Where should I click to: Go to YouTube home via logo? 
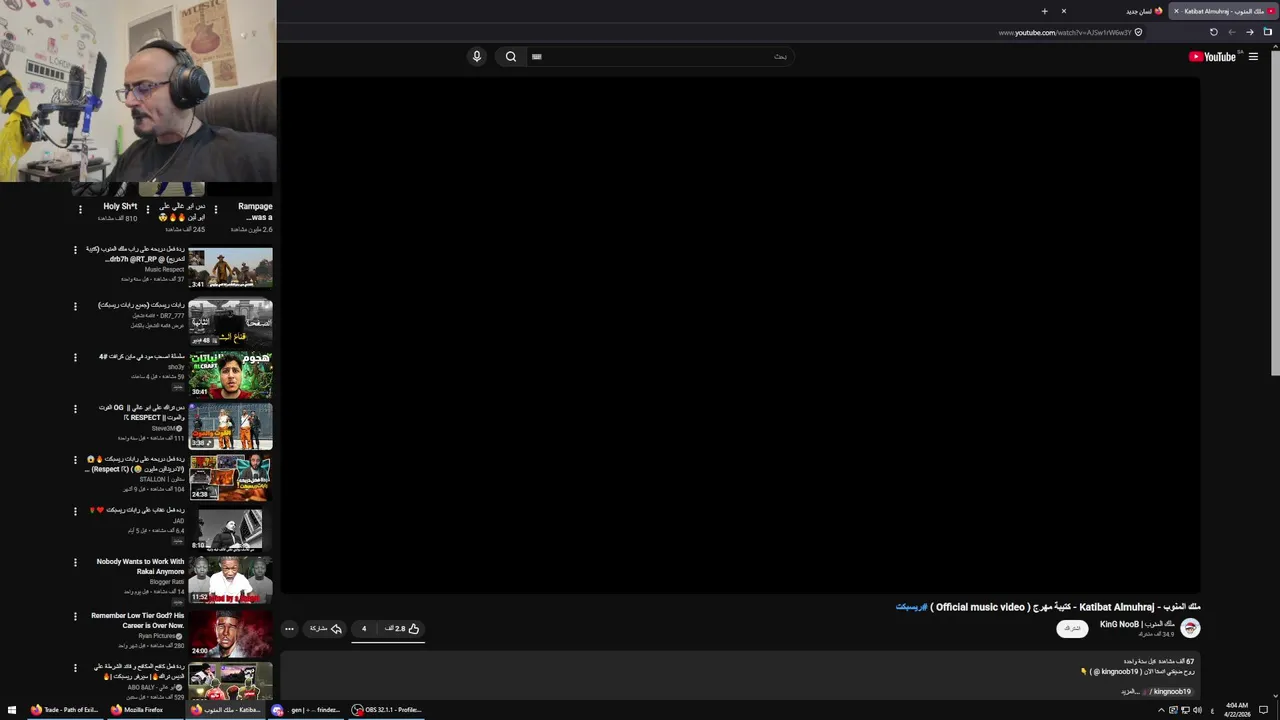[x=1212, y=57]
